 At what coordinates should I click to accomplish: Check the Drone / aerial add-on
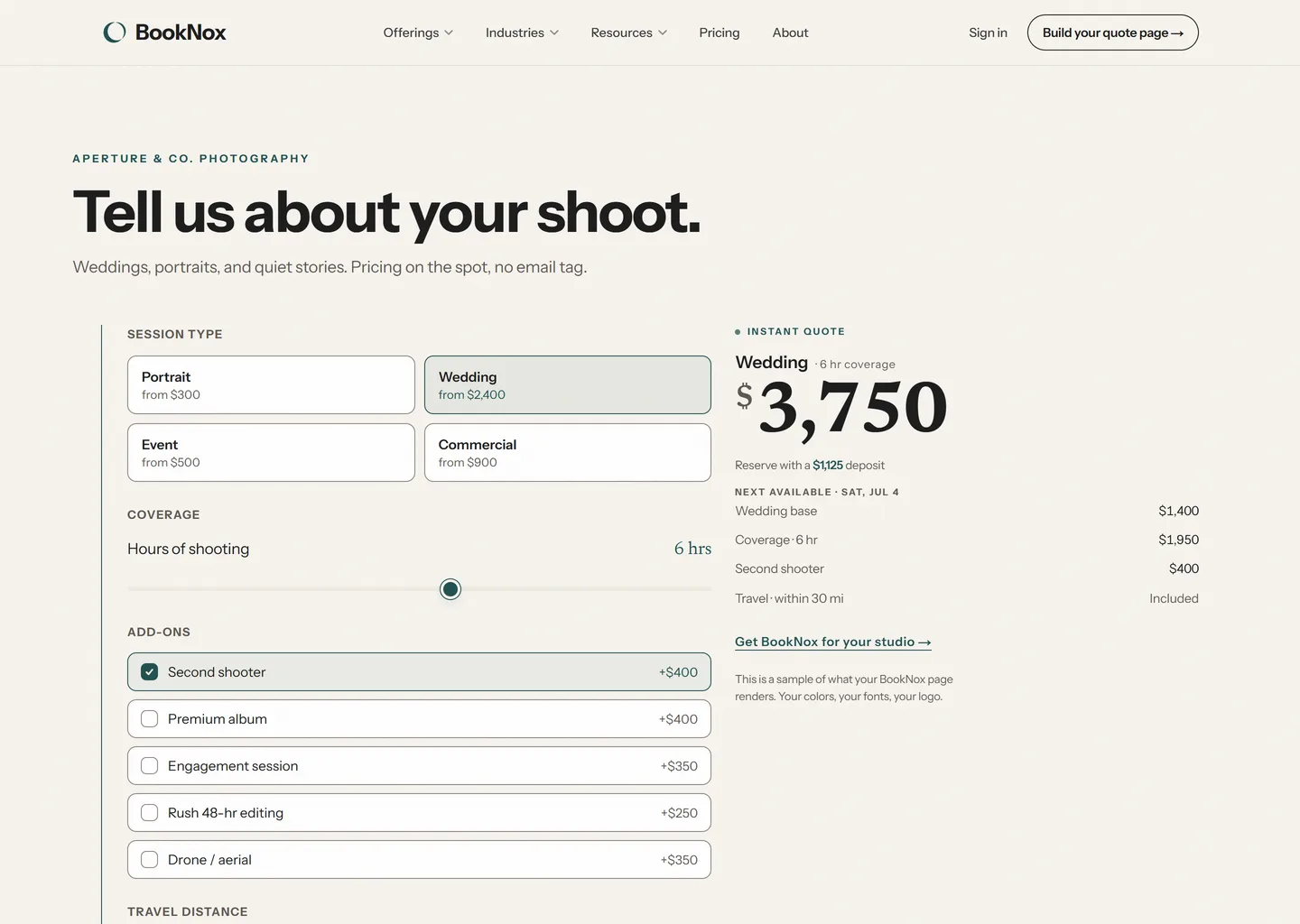(x=419, y=860)
